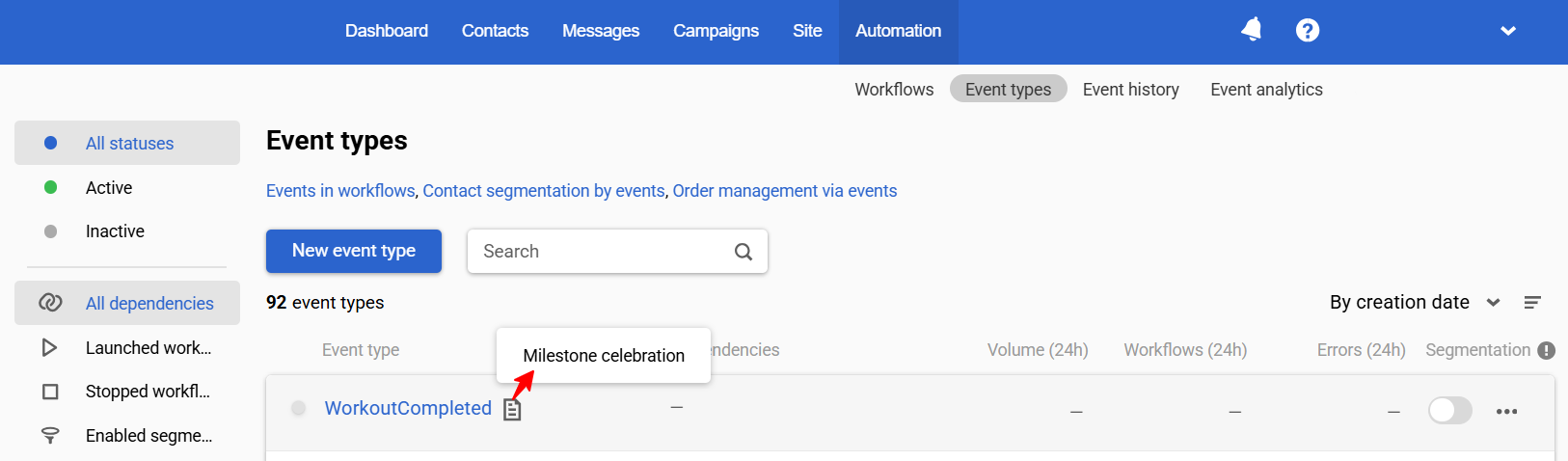The height and width of the screenshot is (461, 1568).
Task: Click the 92 event types count
Action: point(325,303)
